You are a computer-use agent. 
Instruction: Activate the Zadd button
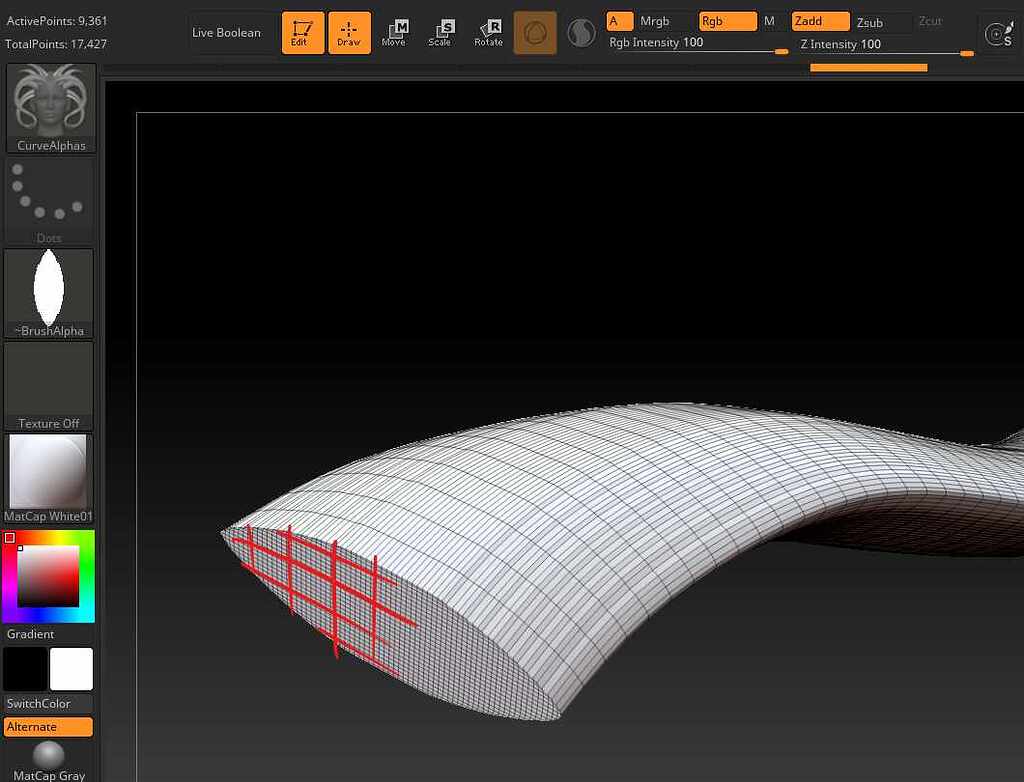click(x=819, y=20)
